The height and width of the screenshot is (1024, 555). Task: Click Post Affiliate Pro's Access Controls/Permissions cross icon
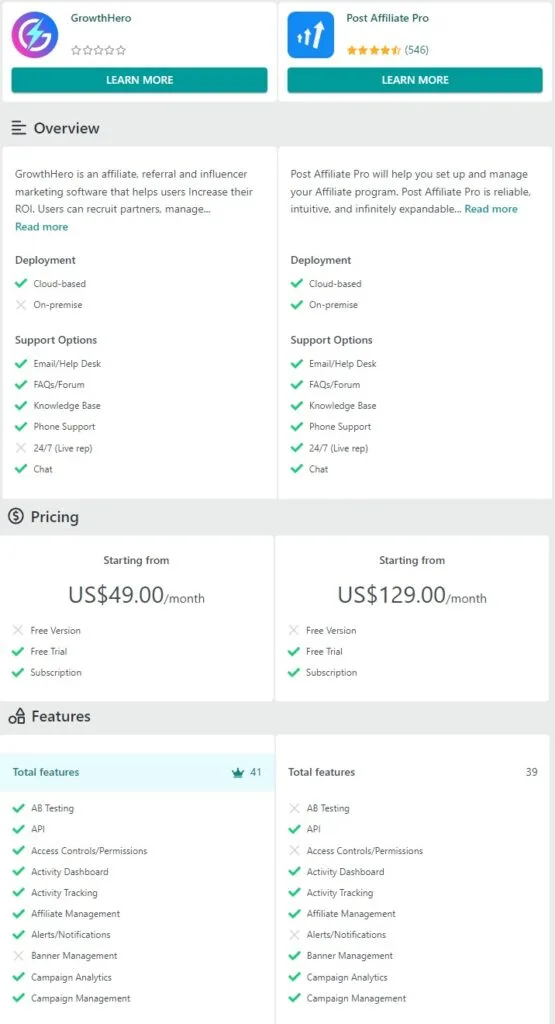pyautogui.click(x=294, y=850)
